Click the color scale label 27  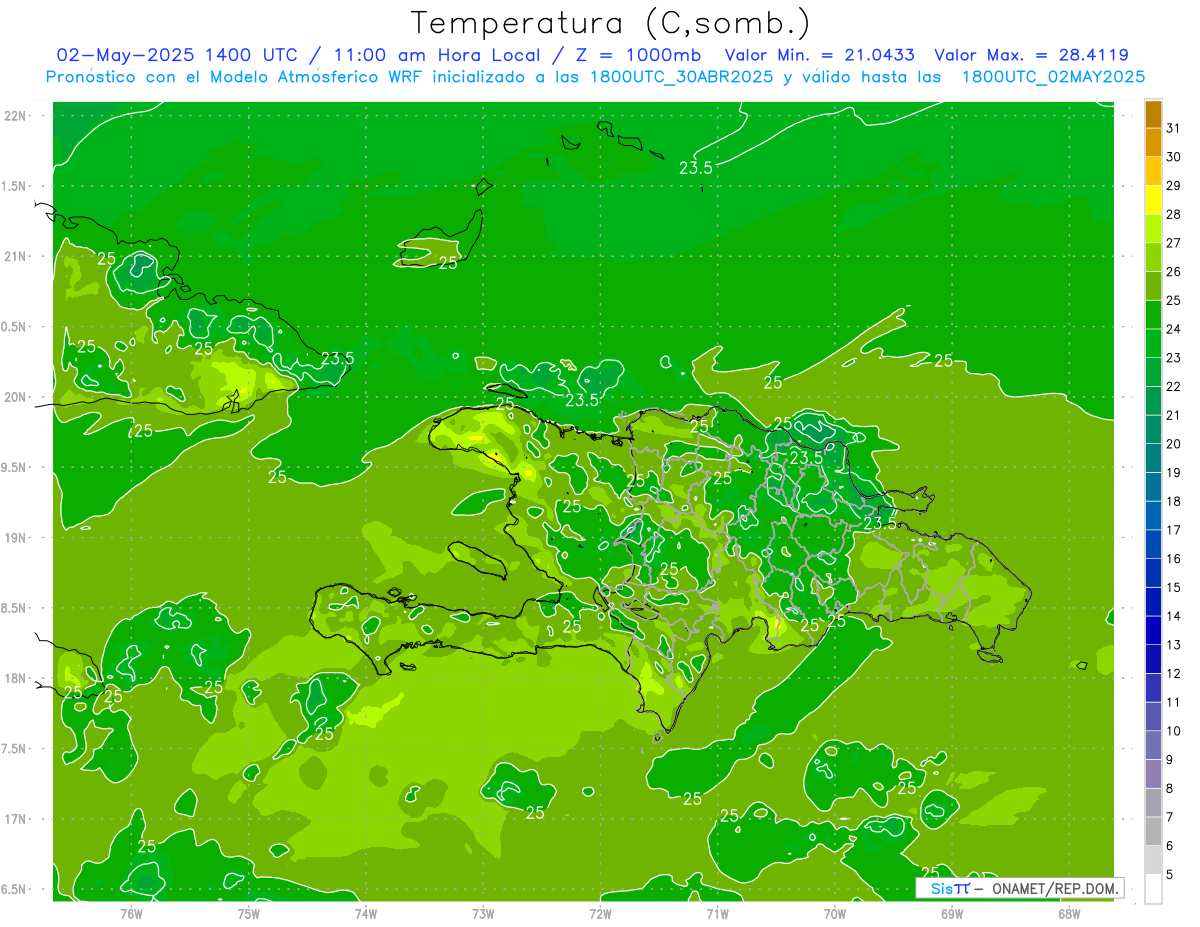coord(1174,243)
